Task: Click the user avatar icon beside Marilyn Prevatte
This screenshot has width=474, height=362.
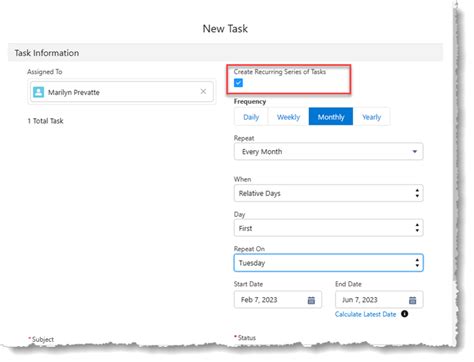Action: [x=39, y=92]
